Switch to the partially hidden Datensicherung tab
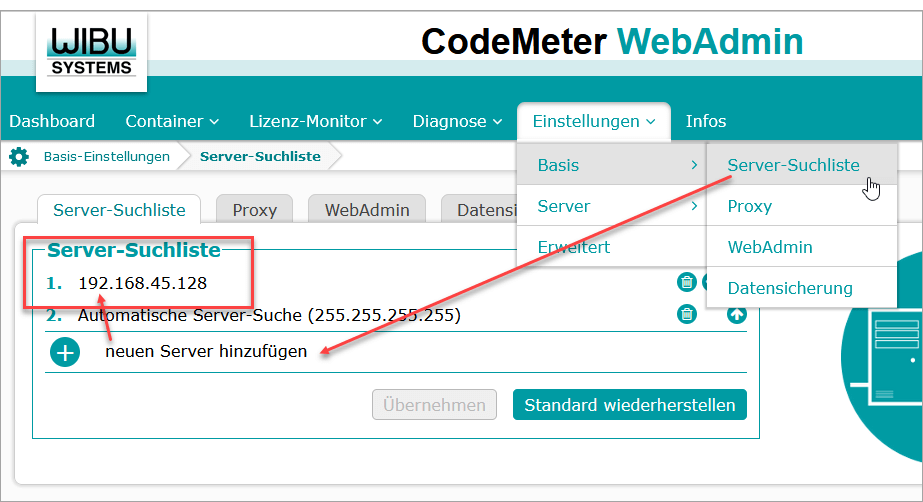Viewport: 923px width, 502px height. (x=479, y=210)
